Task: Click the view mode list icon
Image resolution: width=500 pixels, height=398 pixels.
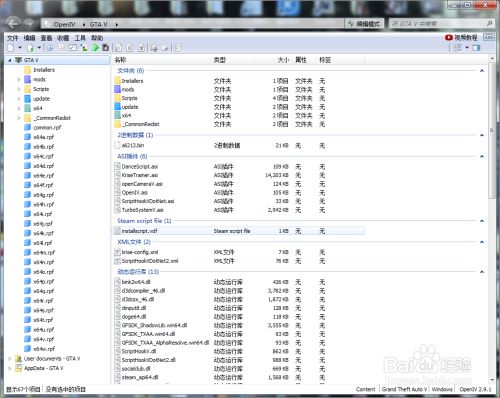Action: point(457,48)
